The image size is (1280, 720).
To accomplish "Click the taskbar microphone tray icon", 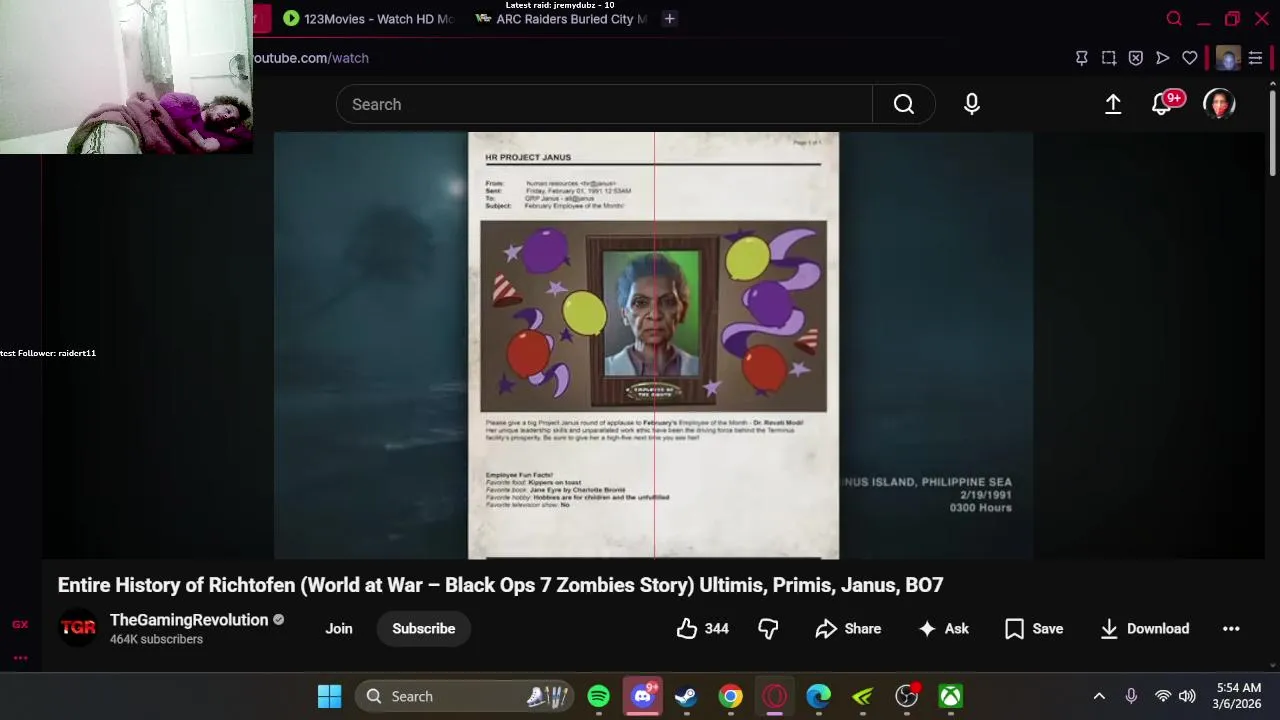I will 1131,696.
